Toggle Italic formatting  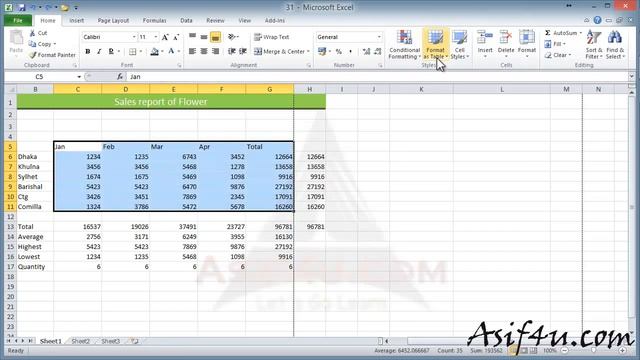coord(99,51)
